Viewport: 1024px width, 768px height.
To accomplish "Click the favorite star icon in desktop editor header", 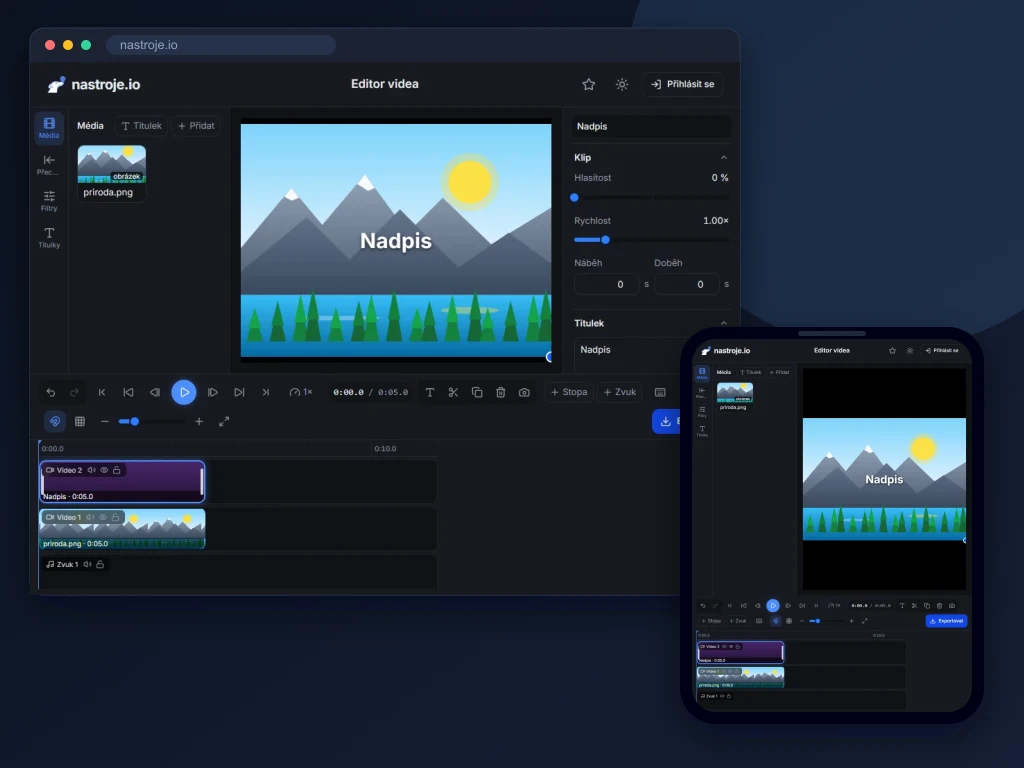I will click(588, 84).
